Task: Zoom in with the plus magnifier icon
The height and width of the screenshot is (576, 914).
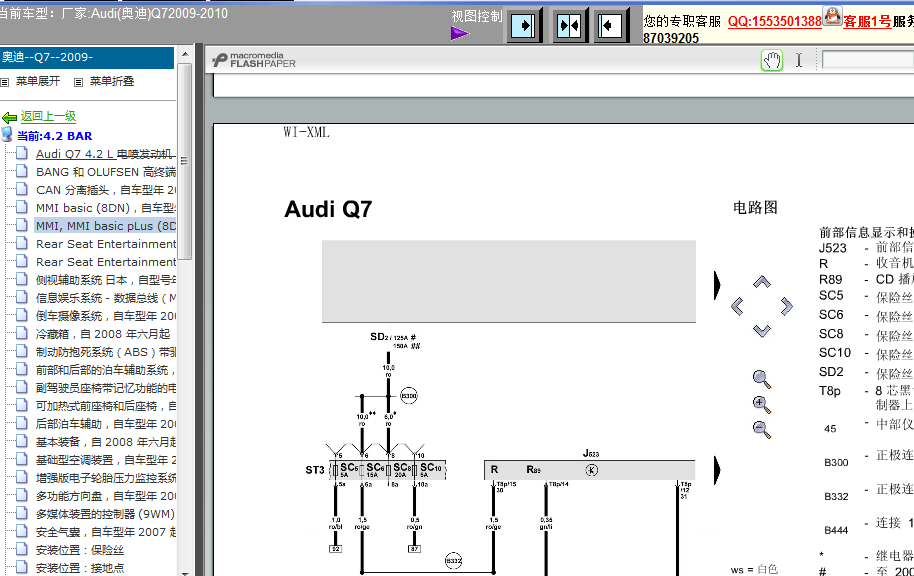Action: point(761,404)
